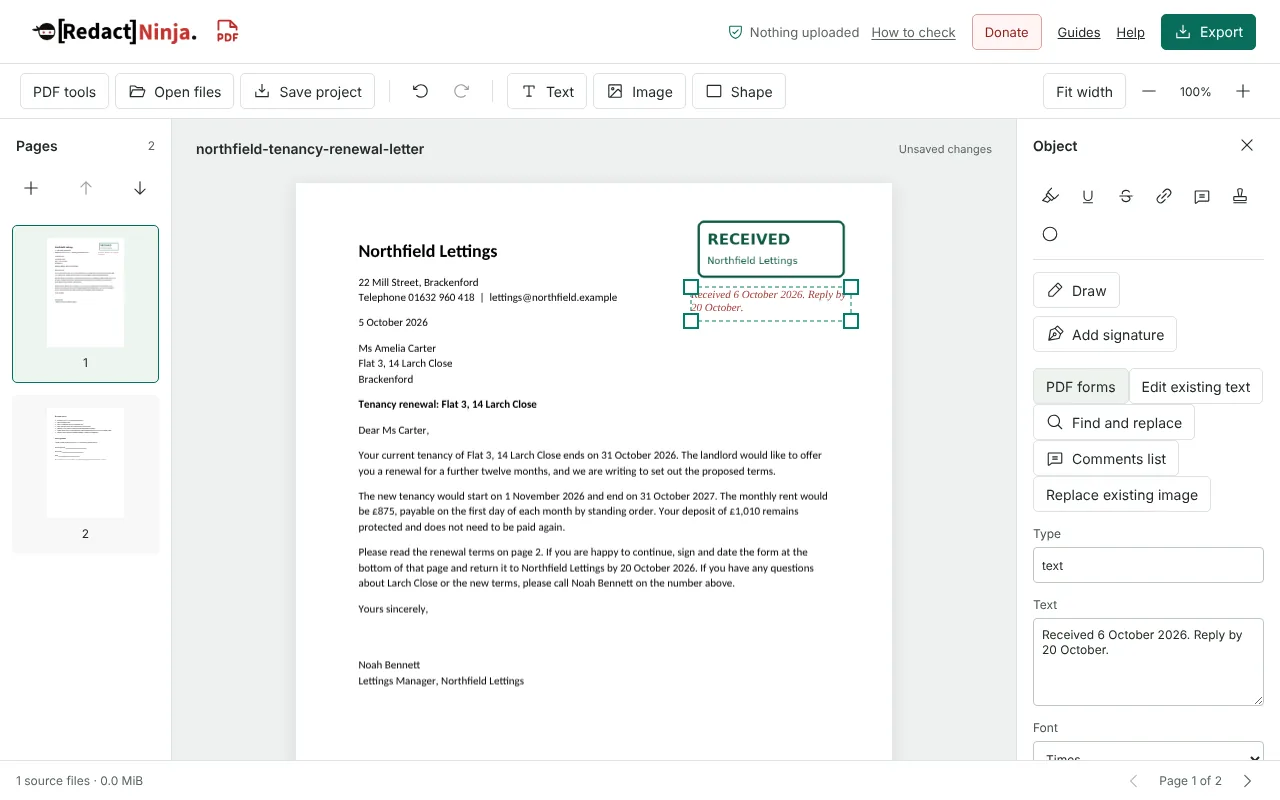
Task: Select the link tool icon
Action: coord(1164,196)
